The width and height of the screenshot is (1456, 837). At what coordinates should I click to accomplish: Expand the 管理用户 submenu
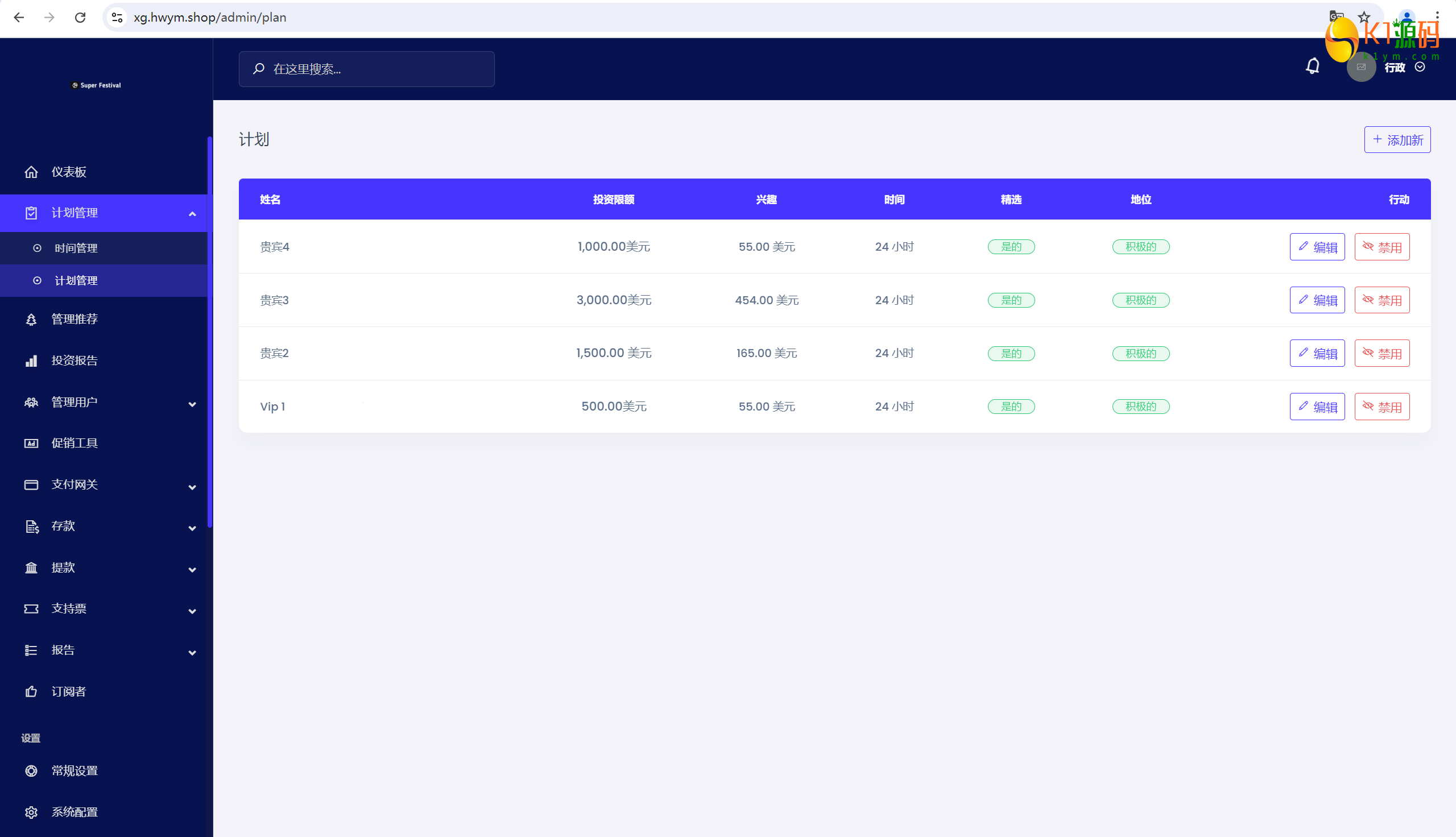[192, 404]
